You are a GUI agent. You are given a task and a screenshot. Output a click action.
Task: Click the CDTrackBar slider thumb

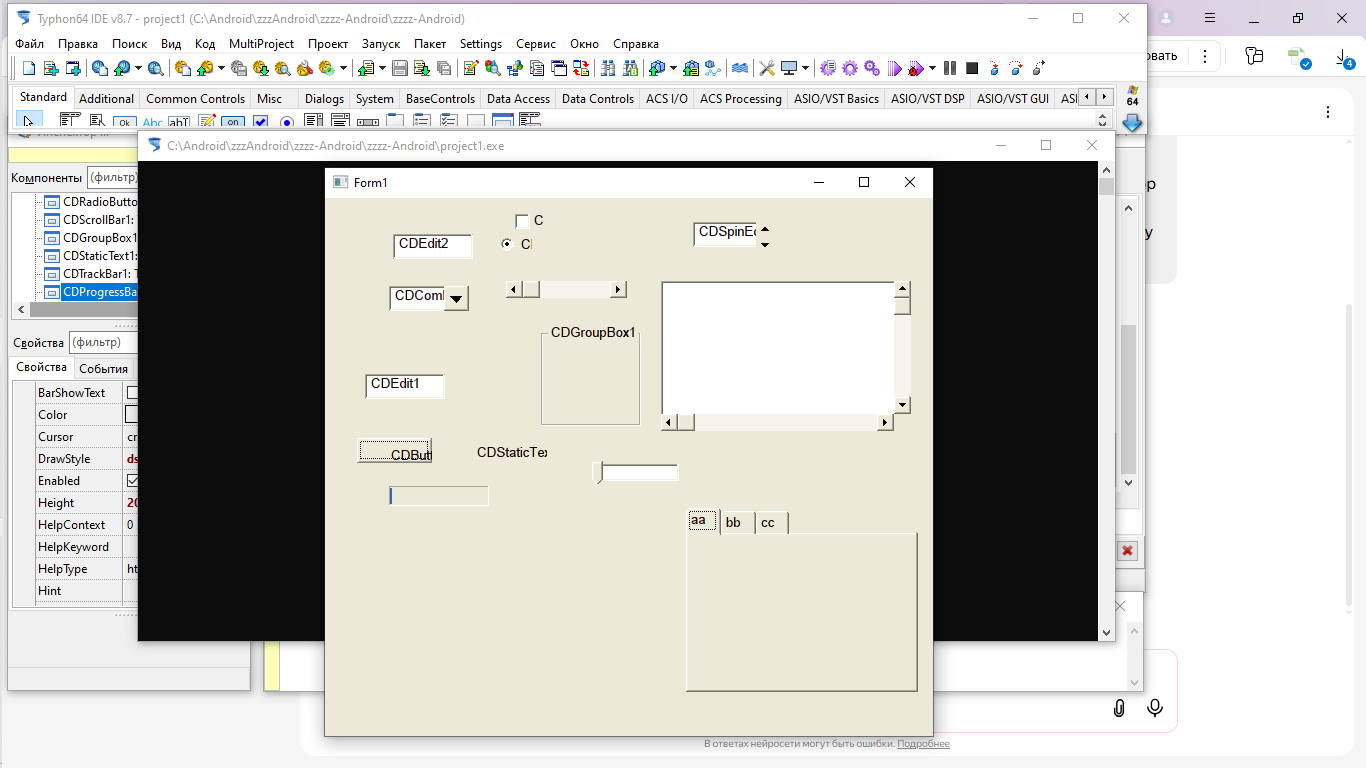point(598,472)
